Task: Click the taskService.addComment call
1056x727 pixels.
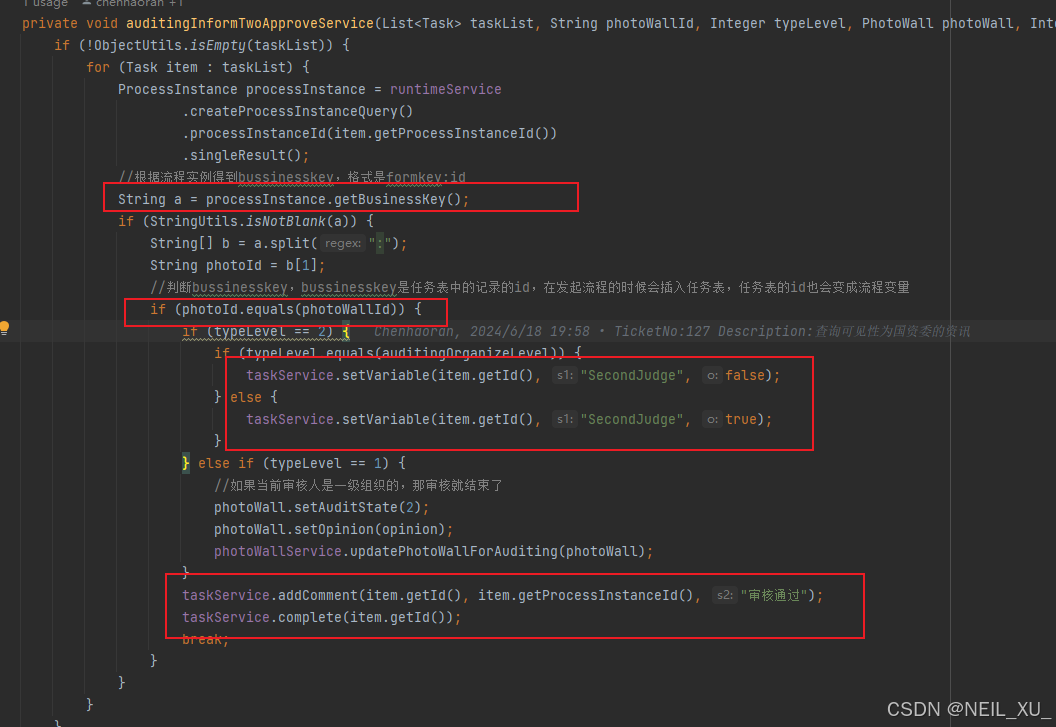Action: coord(502,596)
